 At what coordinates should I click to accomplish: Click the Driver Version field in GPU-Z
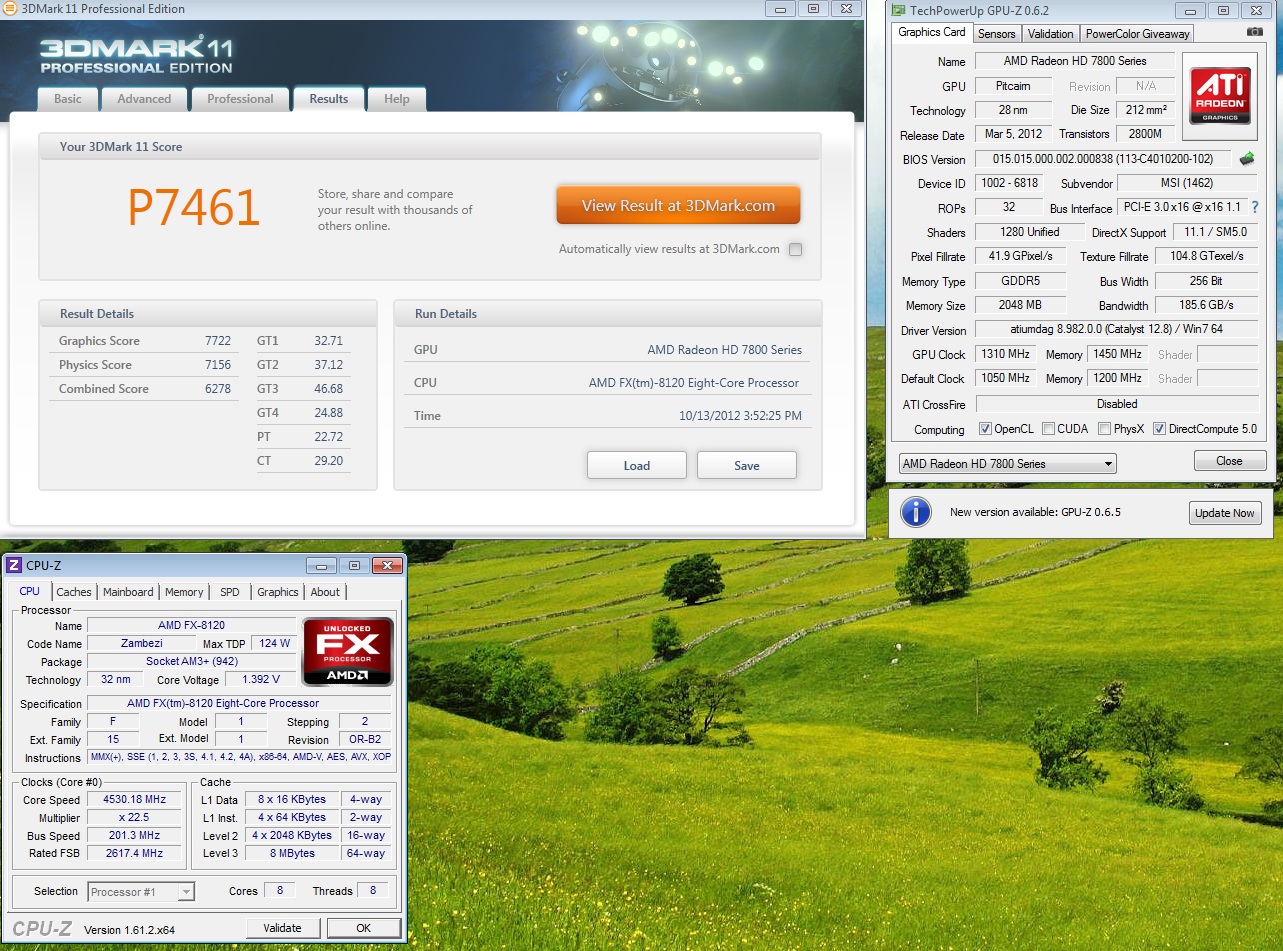tap(1116, 329)
